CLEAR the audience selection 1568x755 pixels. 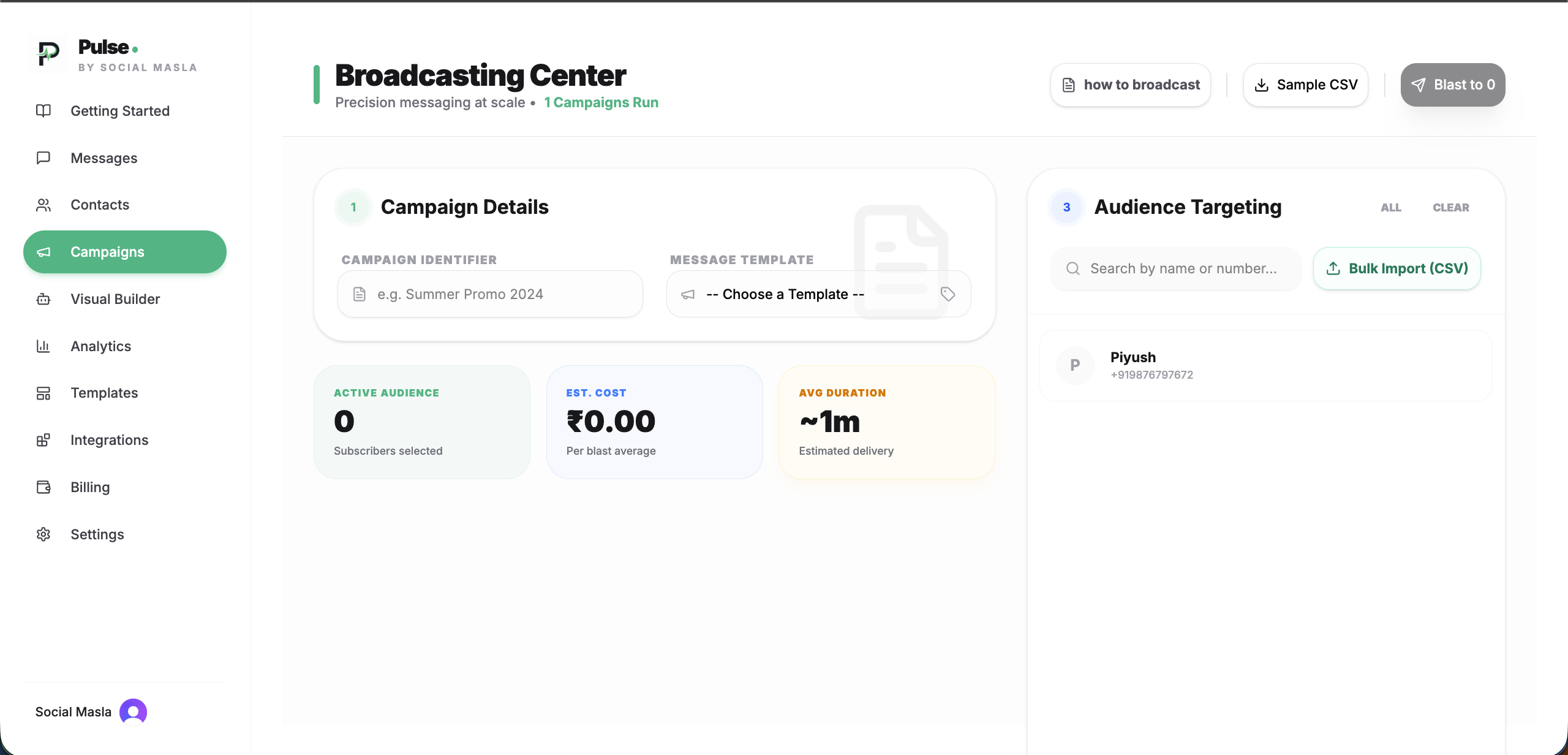[1450, 208]
